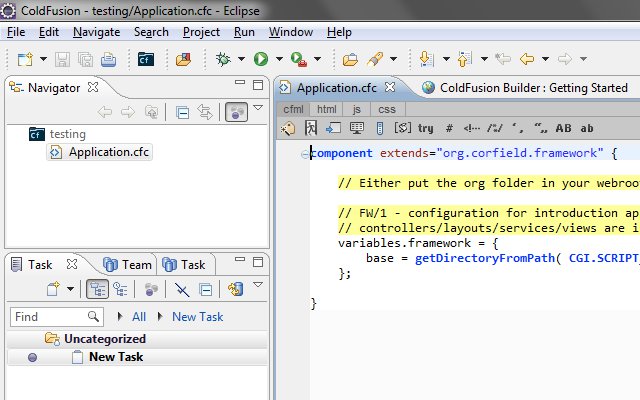Expand the Back history dropdown arrow
Screen dimensions: 640x400
pos(545,59)
